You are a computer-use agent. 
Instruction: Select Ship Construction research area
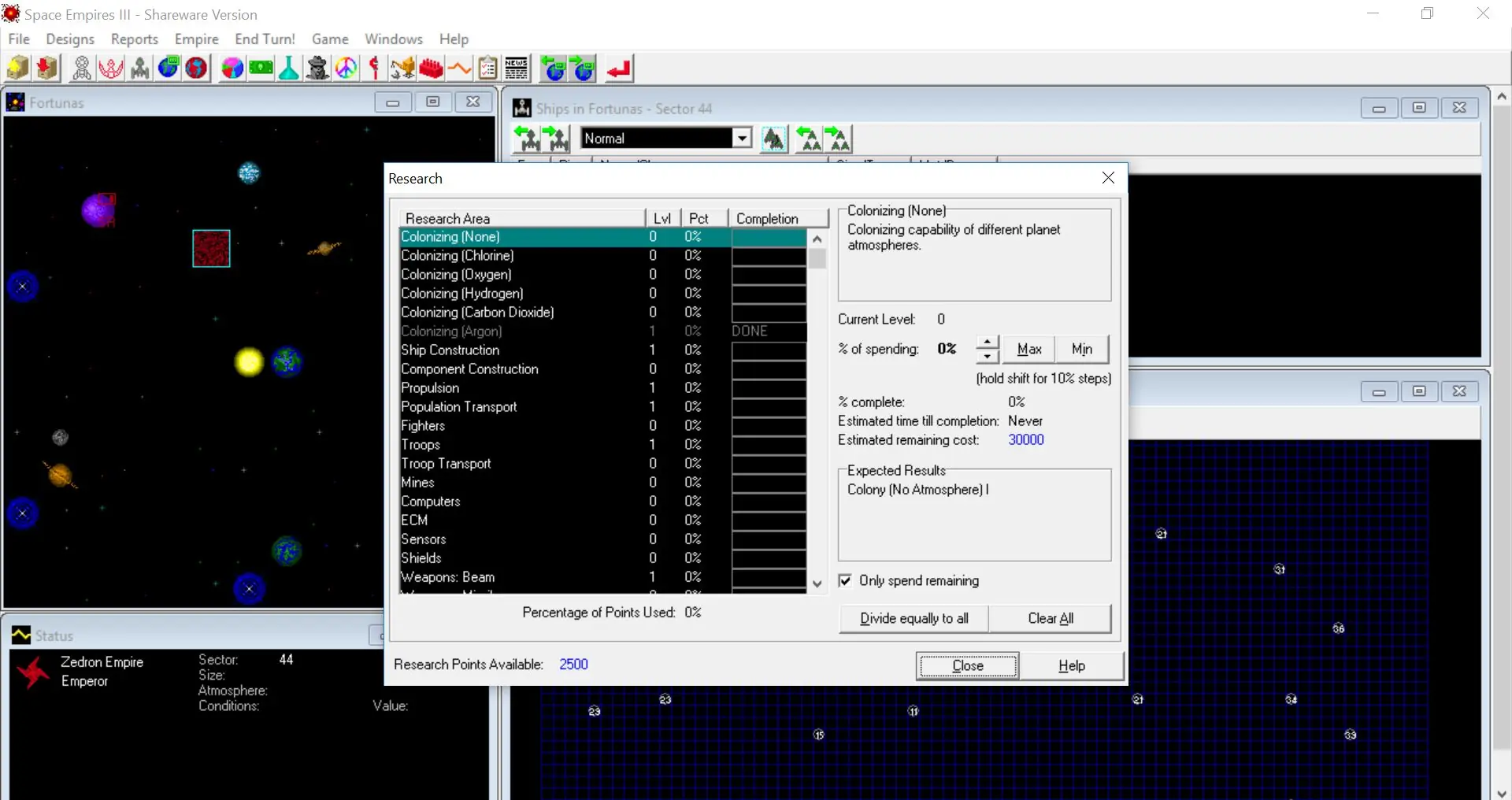tap(603, 350)
